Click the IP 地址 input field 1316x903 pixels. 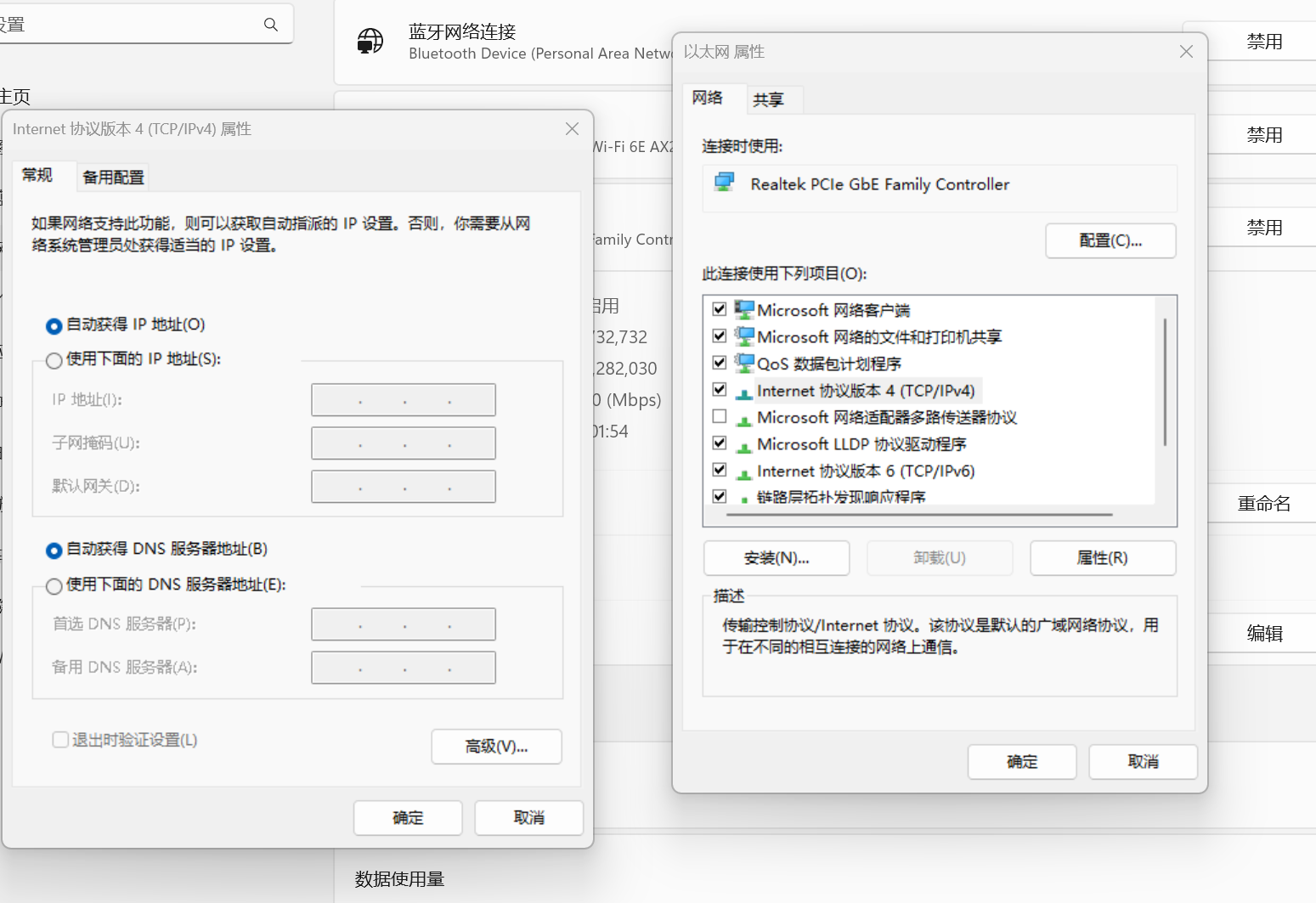coord(403,399)
